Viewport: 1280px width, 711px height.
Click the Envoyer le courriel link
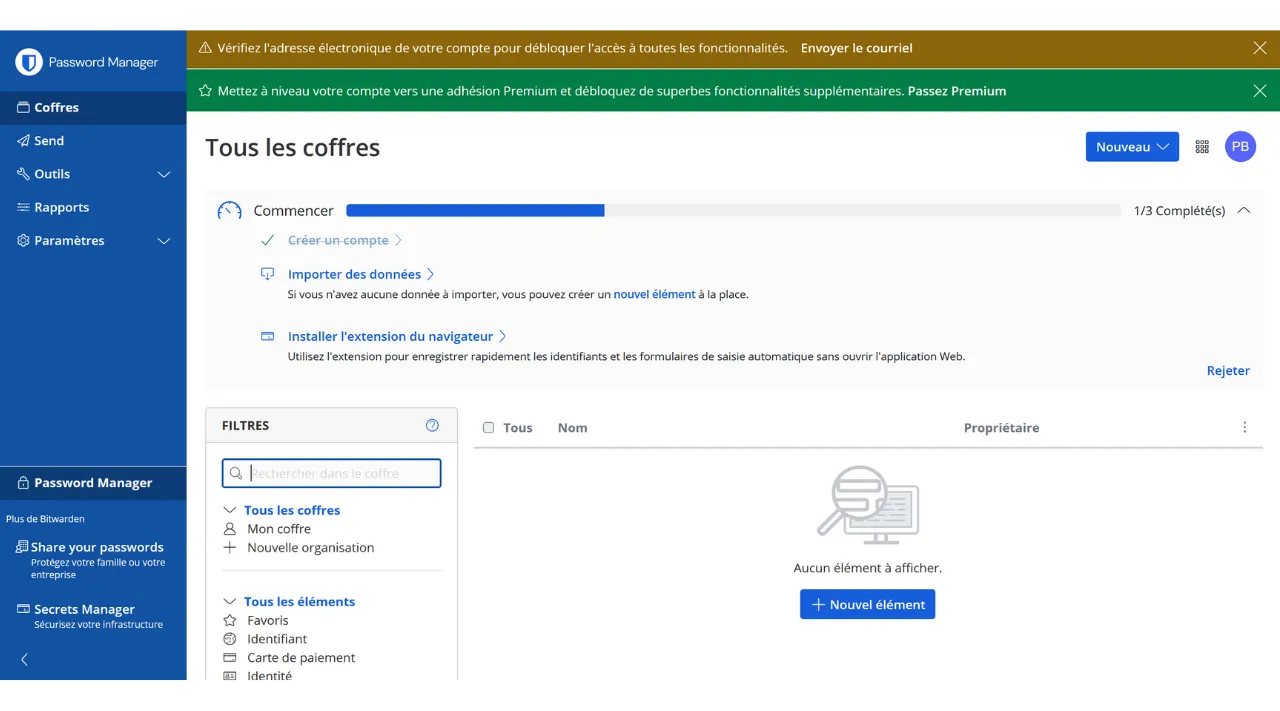(856, 48)
